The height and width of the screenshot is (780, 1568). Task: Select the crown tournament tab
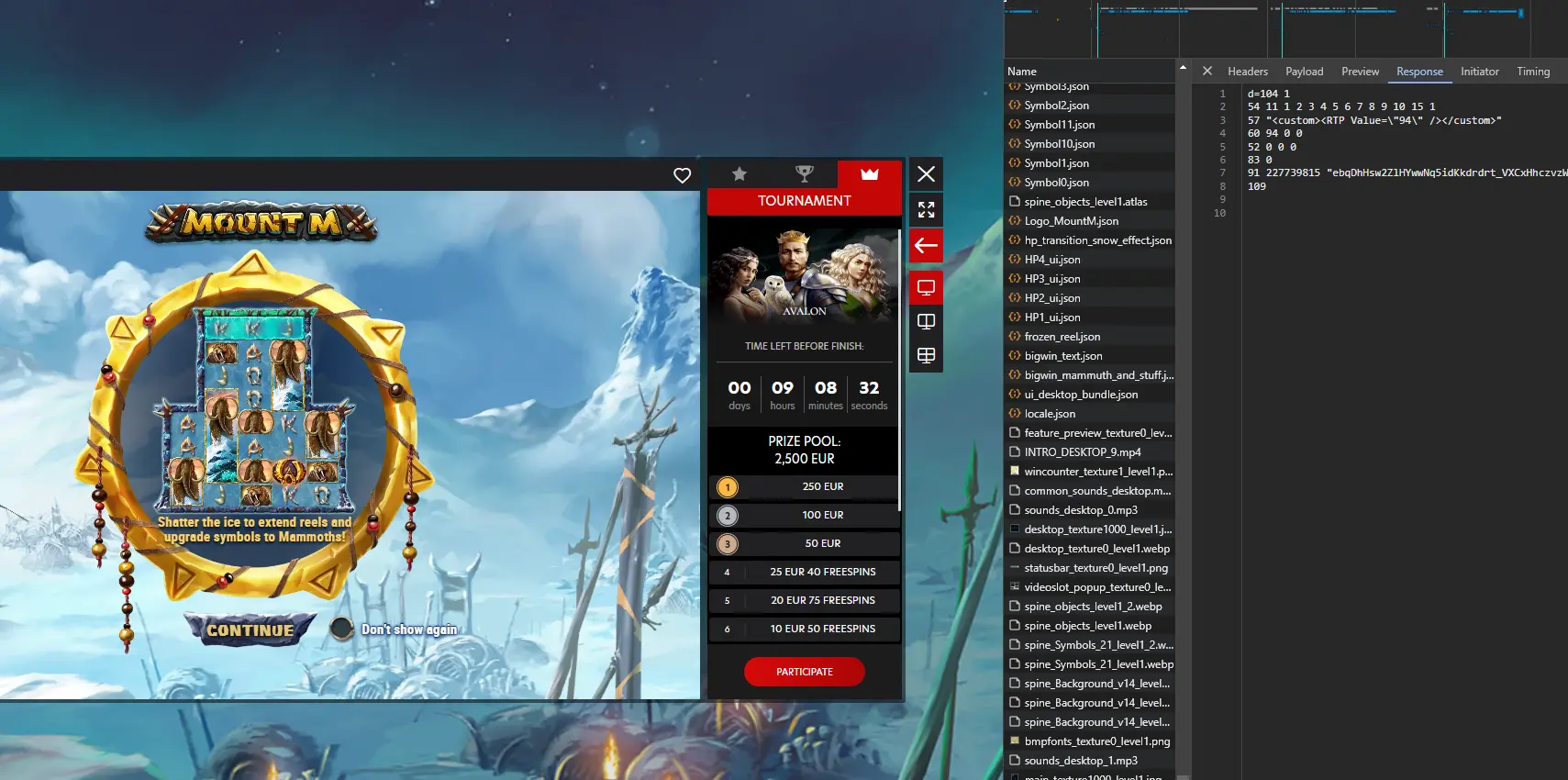click(x=870, y=173)
